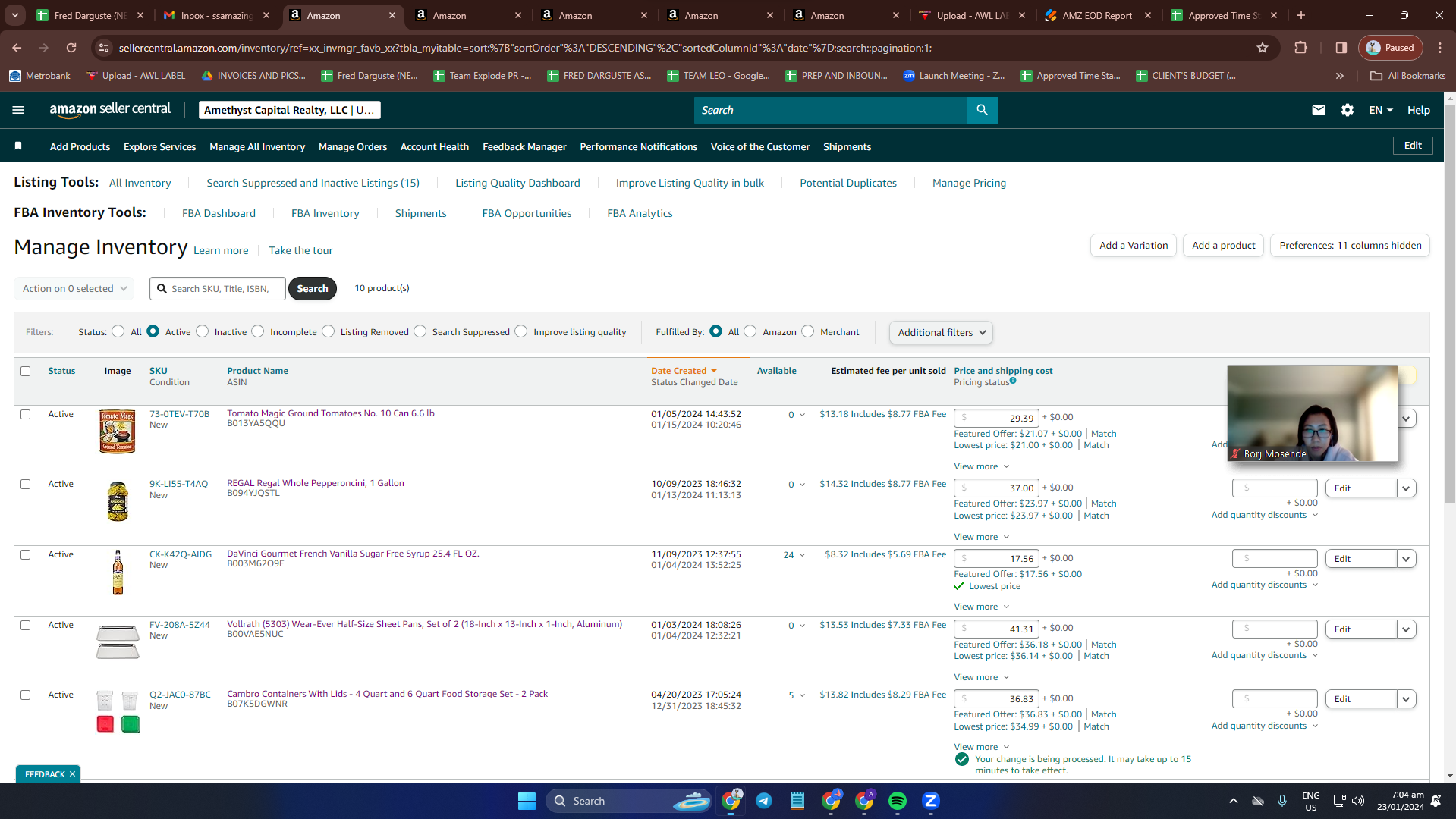Select the DaVinci syrup row checkbox

click(x=26, y=555)
